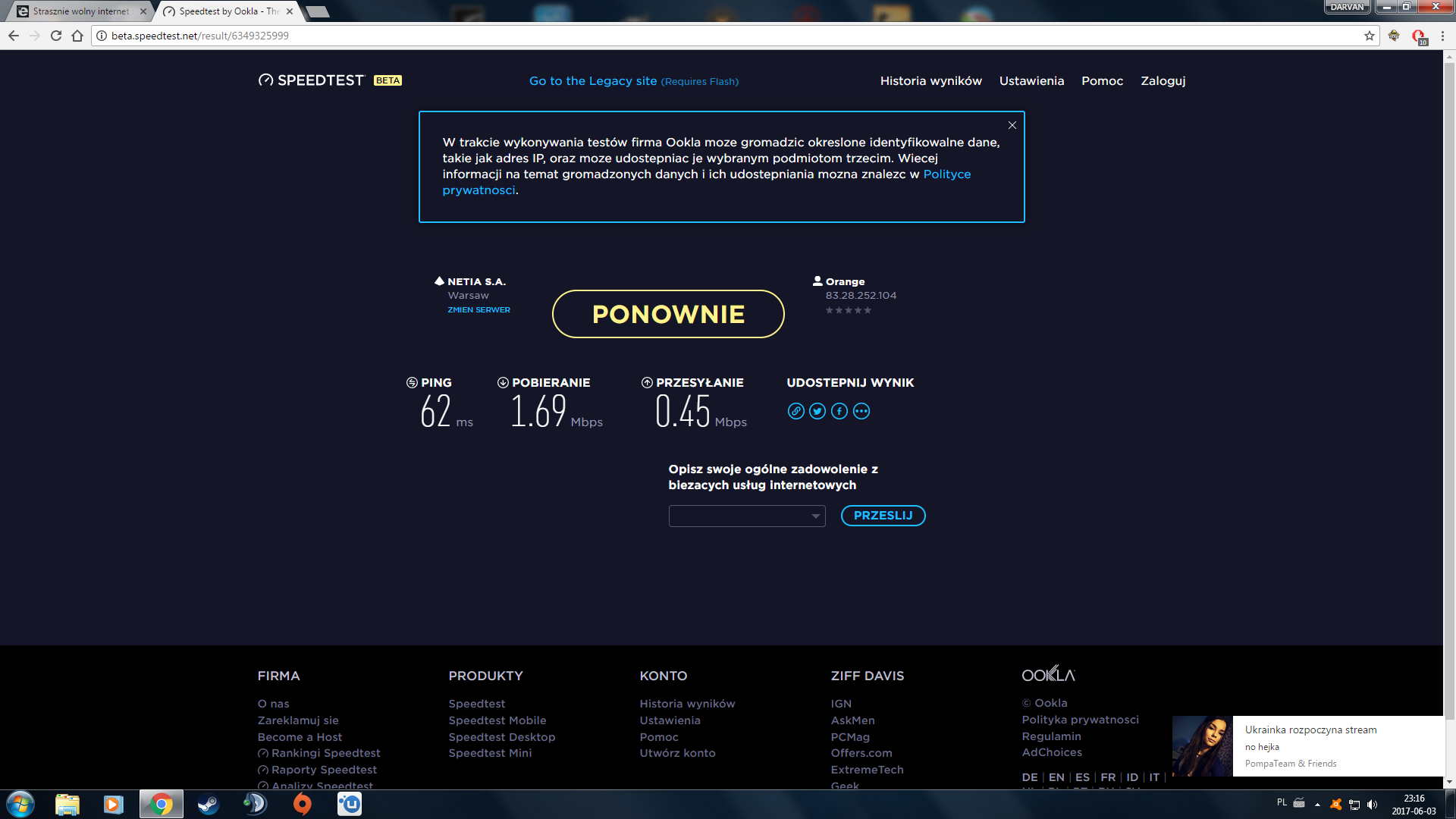Share result via Facebook icon

click(x=839, y=411)
